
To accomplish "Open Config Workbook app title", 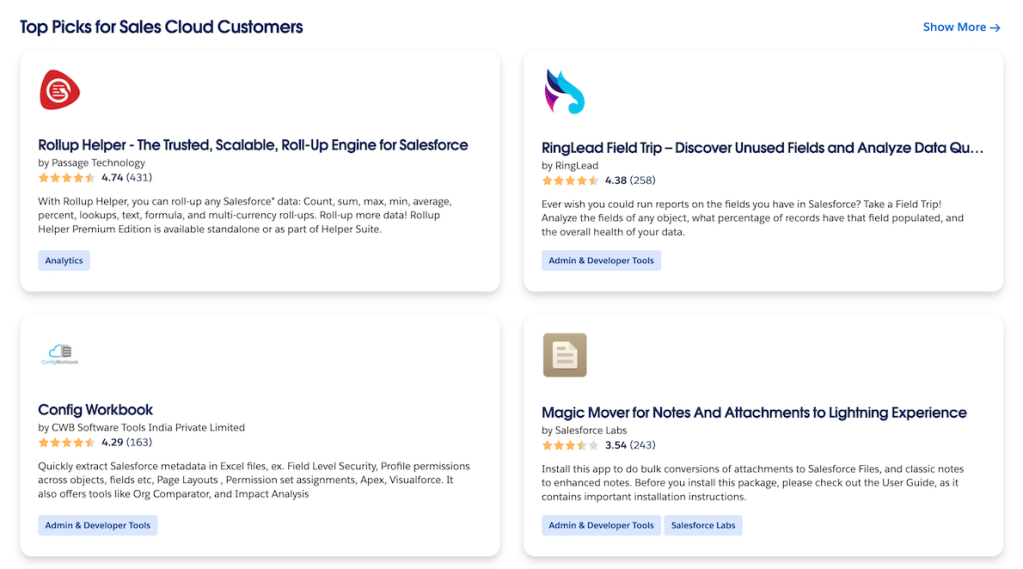I will coord(96,409).
